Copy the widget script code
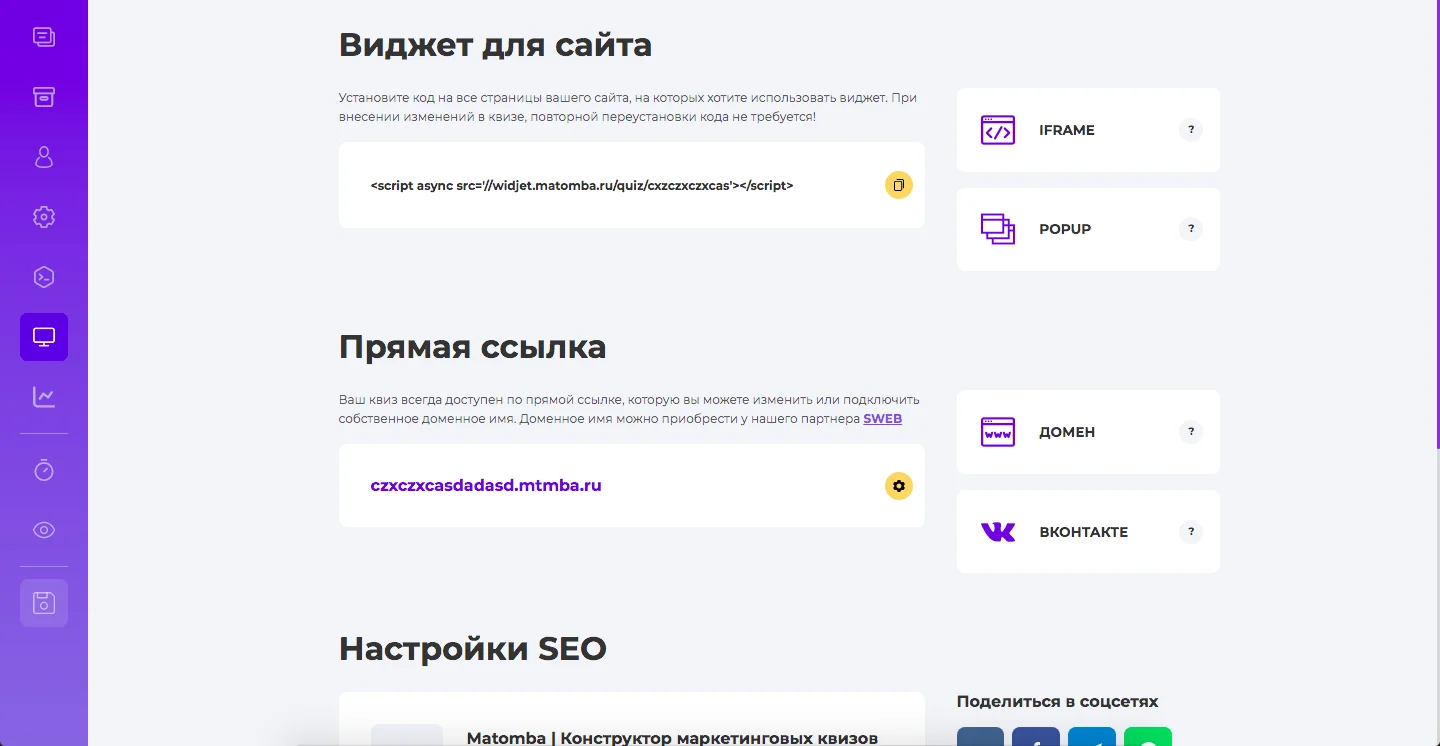 [x=899, y=185]
